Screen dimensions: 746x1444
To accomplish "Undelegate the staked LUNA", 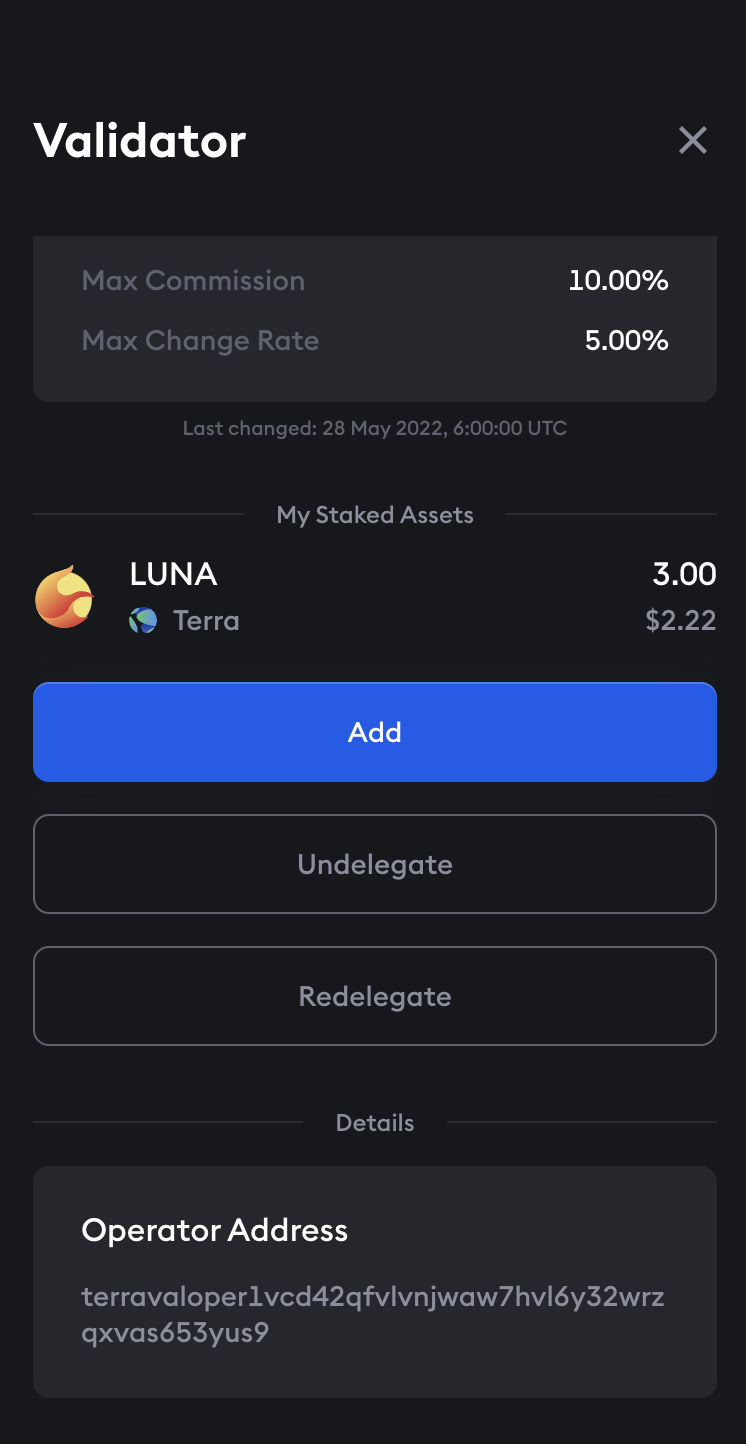I will point(375,864).
